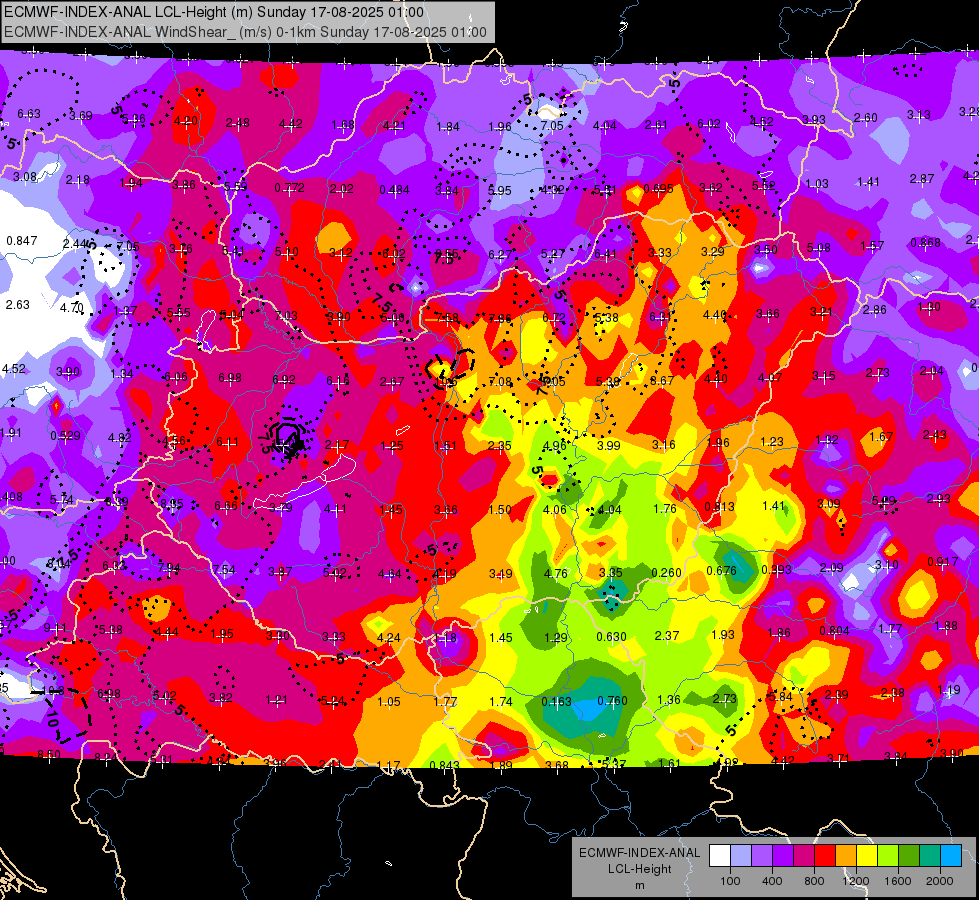Click the grid value '0.813'
979x900 pixels.
point(719,507)
